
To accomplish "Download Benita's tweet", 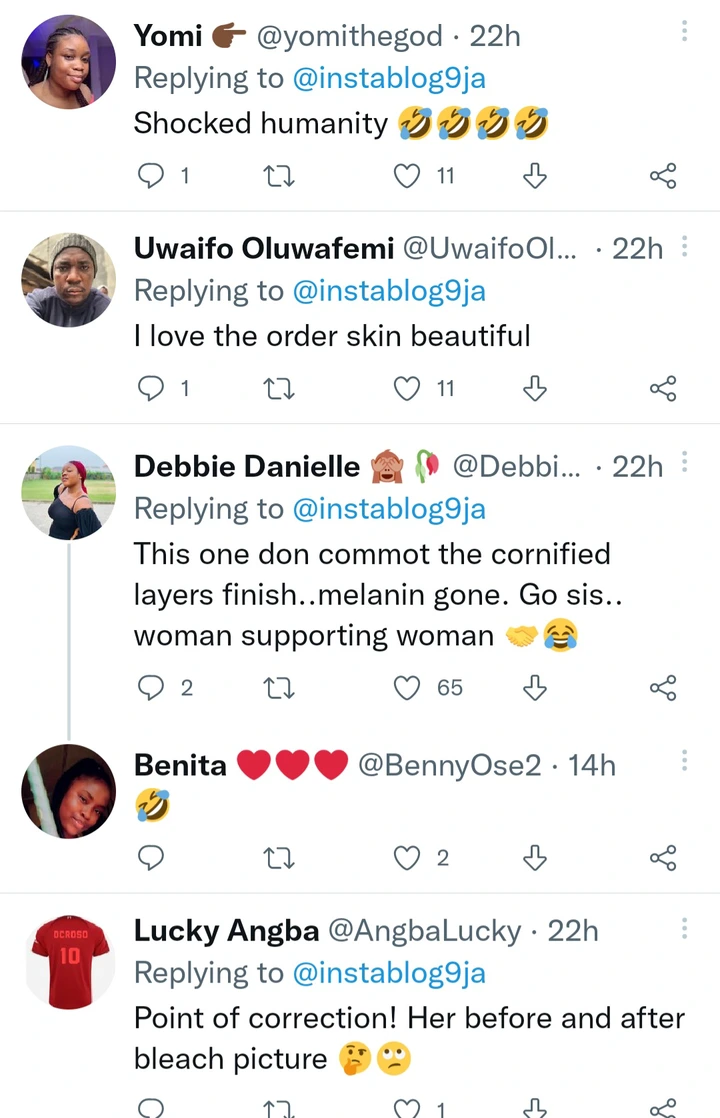I will [535, 858].
